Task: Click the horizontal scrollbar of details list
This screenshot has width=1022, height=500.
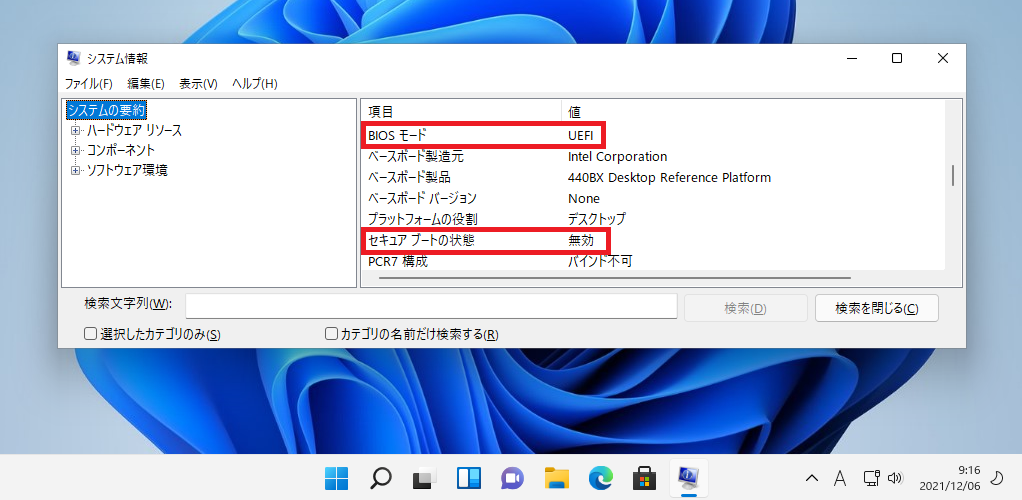Action: pos(614,278)
